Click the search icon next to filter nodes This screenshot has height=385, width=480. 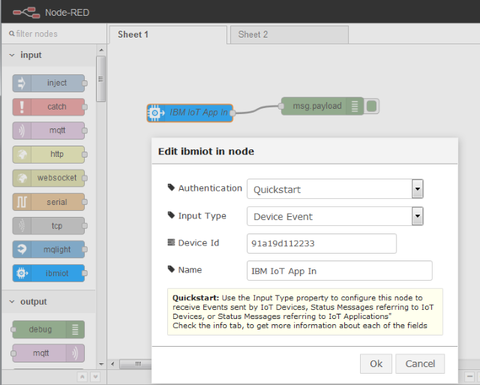[12, 34]
